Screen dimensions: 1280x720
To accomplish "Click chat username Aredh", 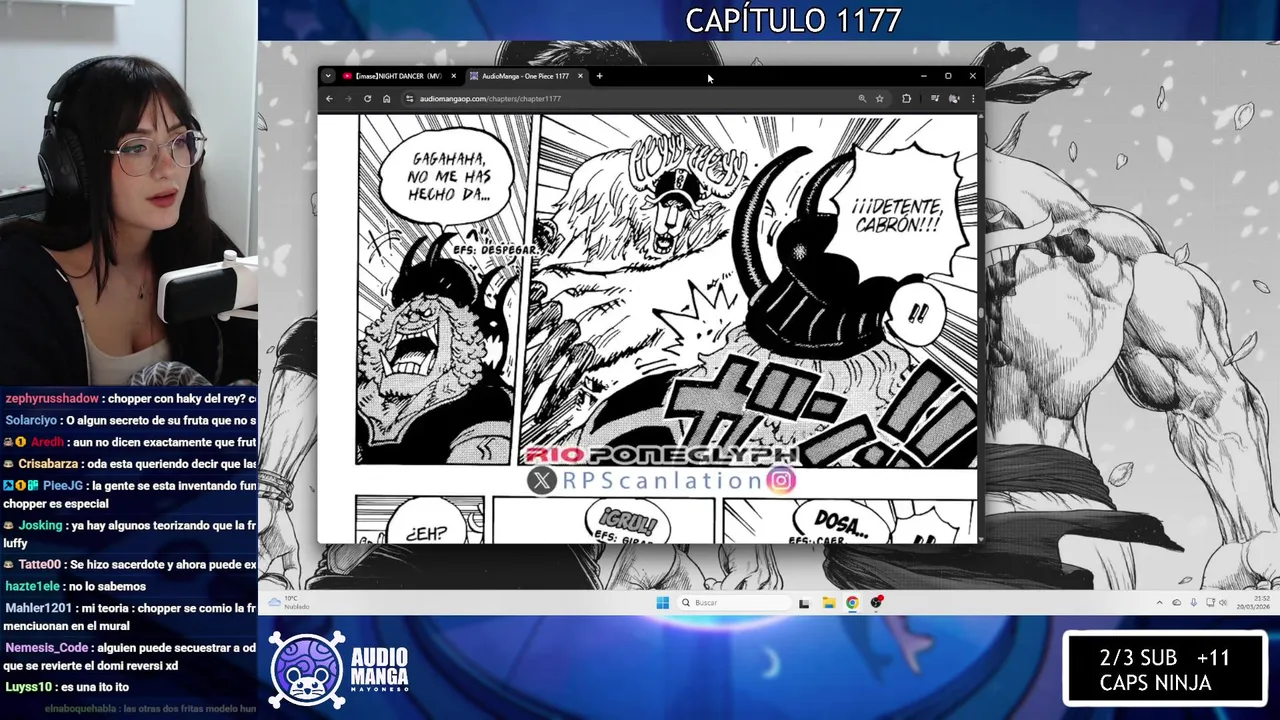I will pos(46,442).
